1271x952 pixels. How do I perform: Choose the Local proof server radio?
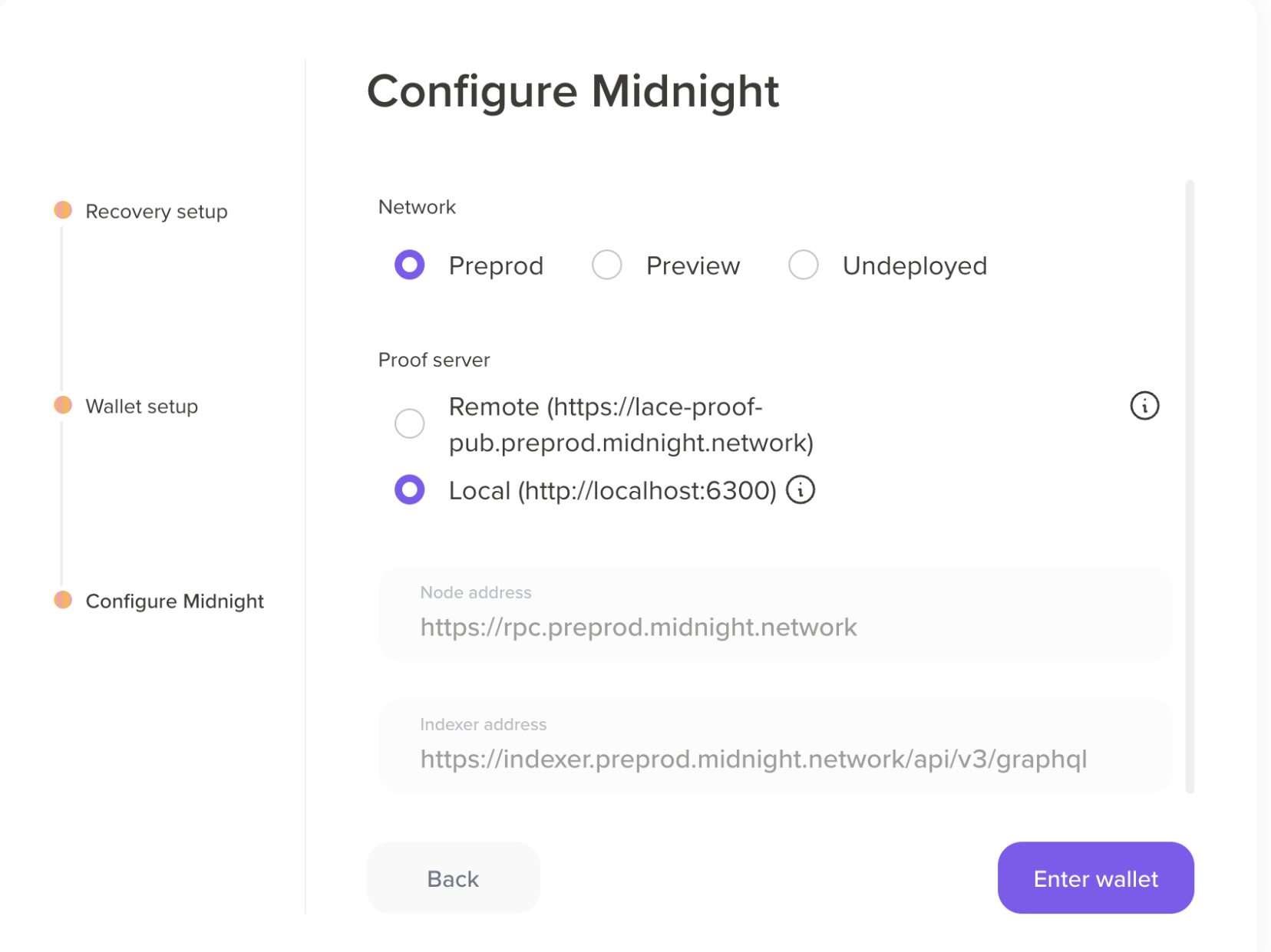tap(410, 489)
